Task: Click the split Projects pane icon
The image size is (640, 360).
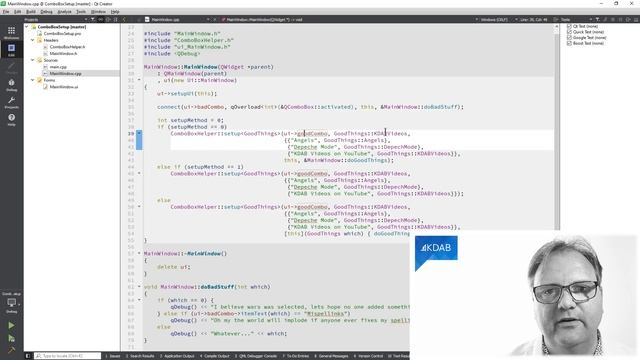Action: click(x=108, y=19)
